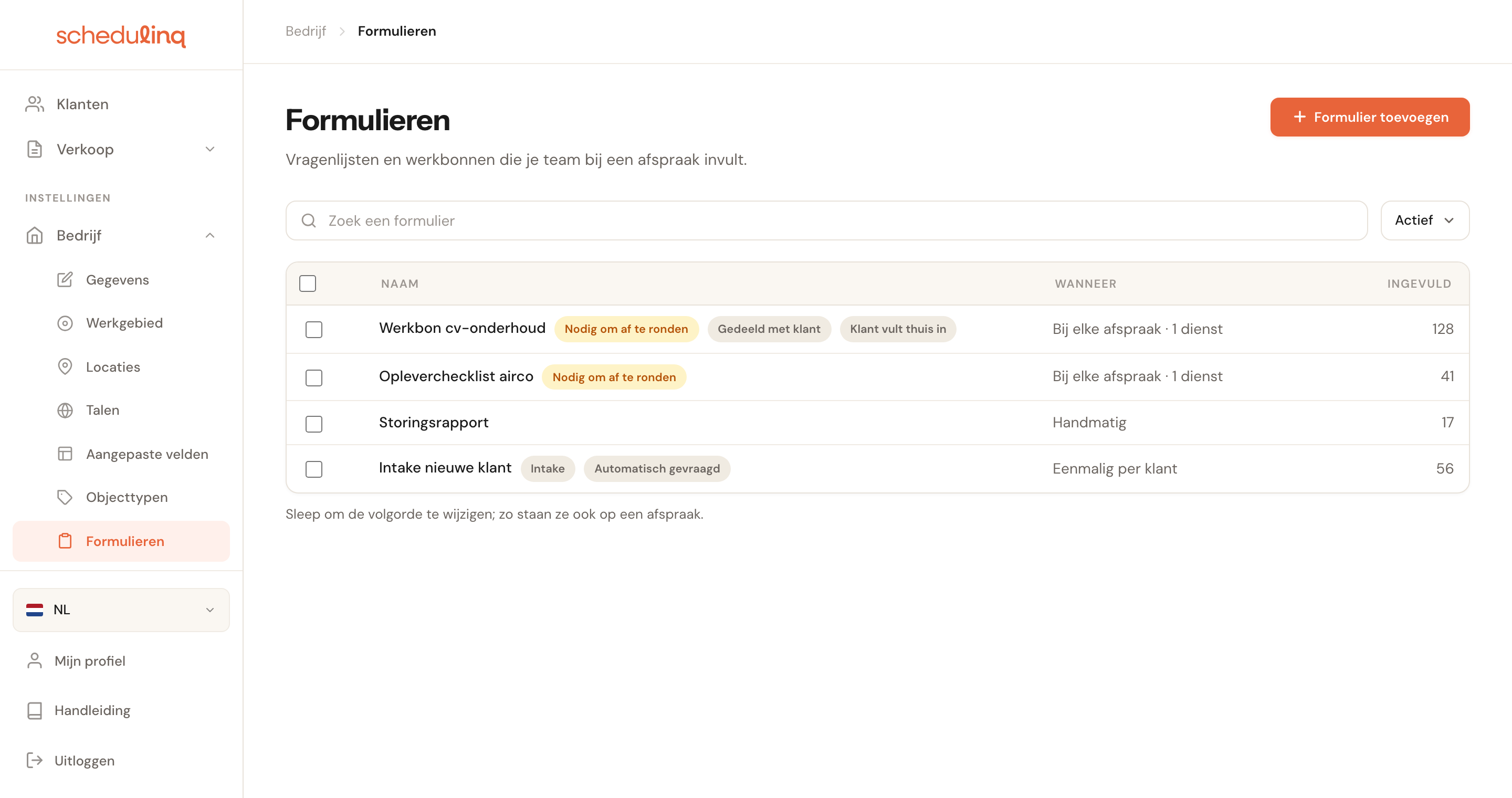Screen dimensions: 1512x798
Task: Open the NL language selector
Action: [x=121, y=610]
